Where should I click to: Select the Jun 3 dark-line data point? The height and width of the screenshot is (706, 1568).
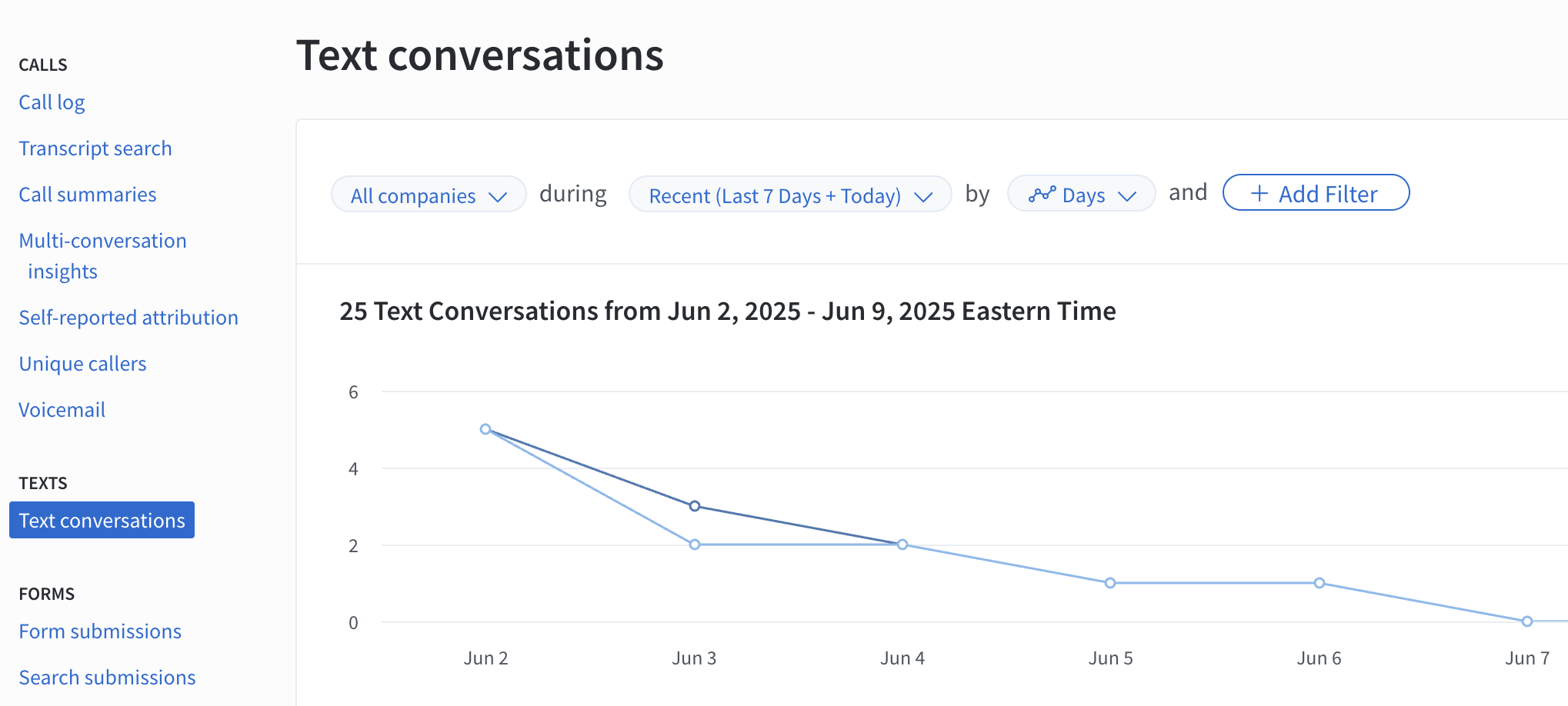(694, 506)
